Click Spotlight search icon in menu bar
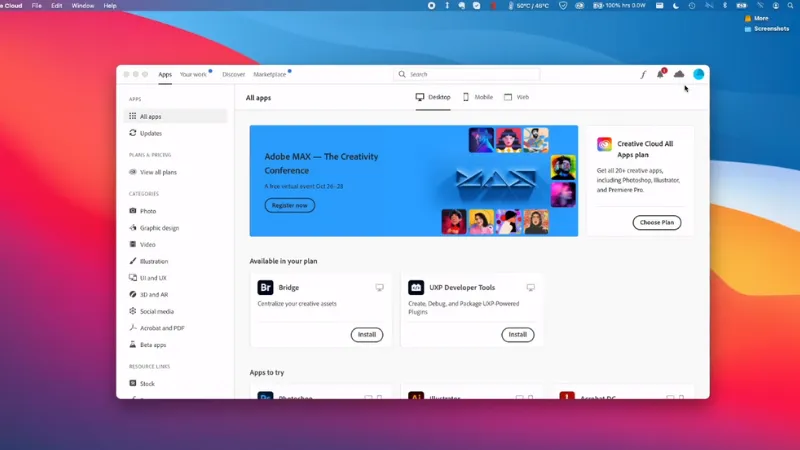 790,6
